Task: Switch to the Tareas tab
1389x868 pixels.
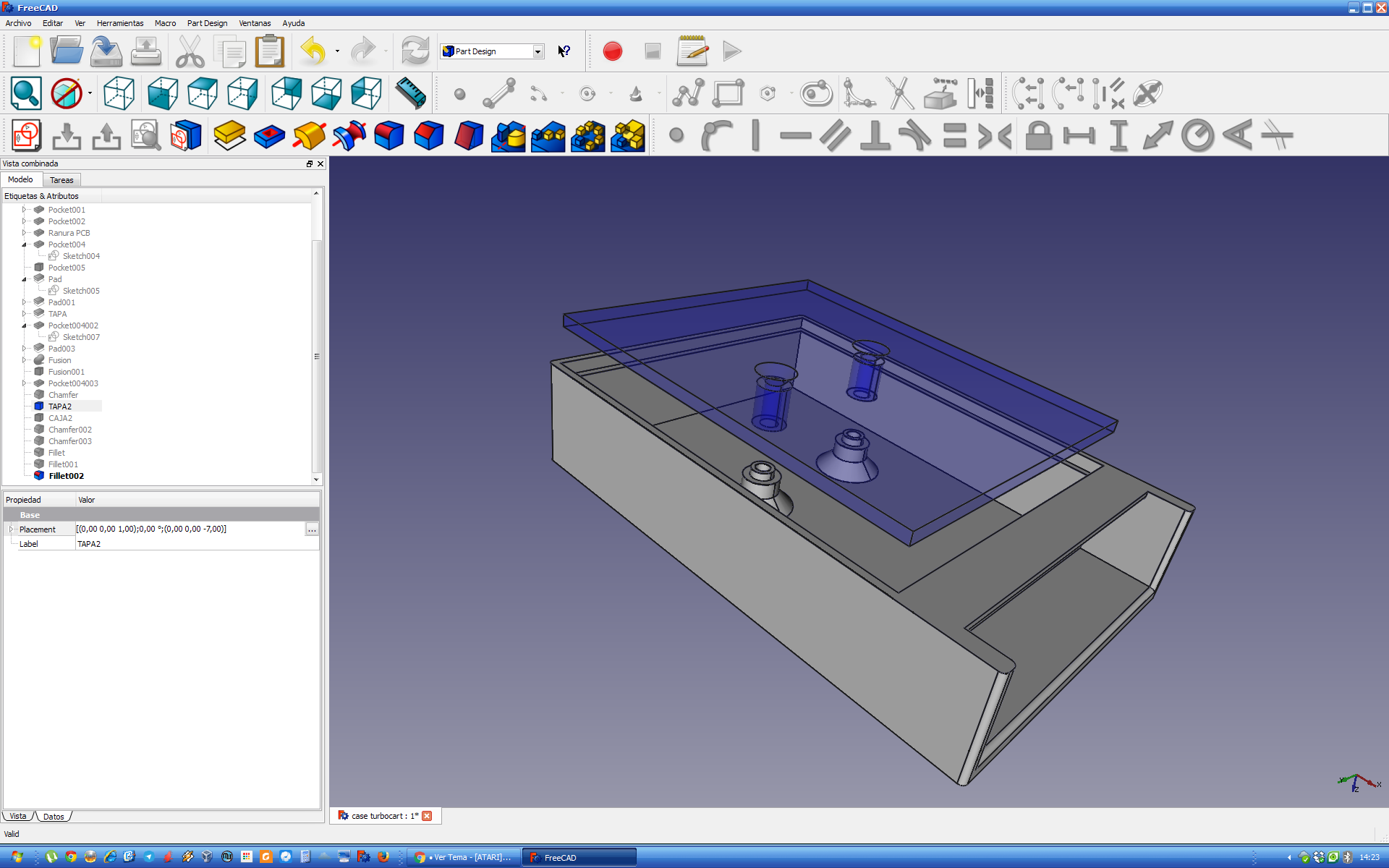Action: click(x=61, y=180)
